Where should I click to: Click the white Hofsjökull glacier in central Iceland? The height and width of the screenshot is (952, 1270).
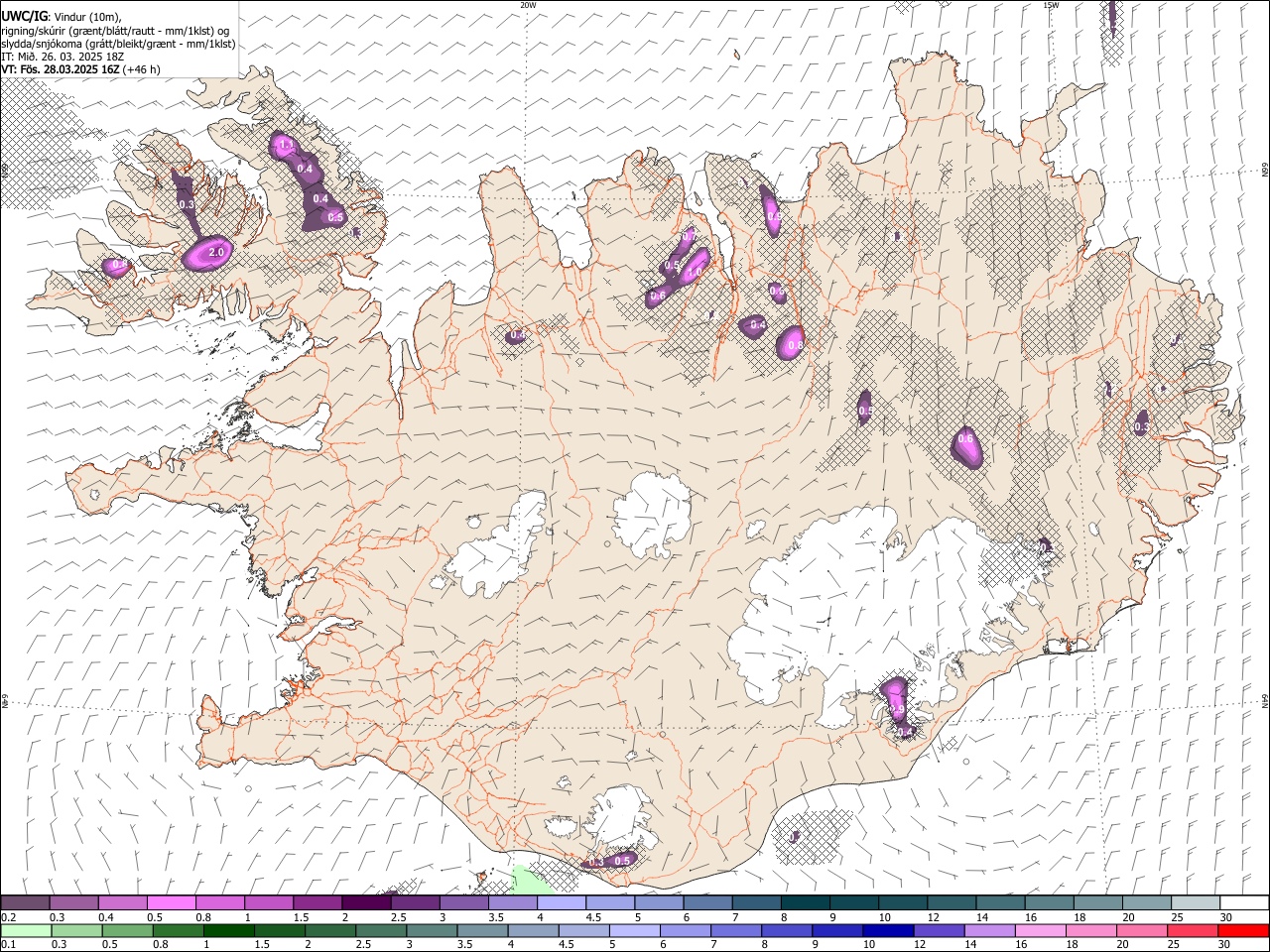(x=652, y=516)
